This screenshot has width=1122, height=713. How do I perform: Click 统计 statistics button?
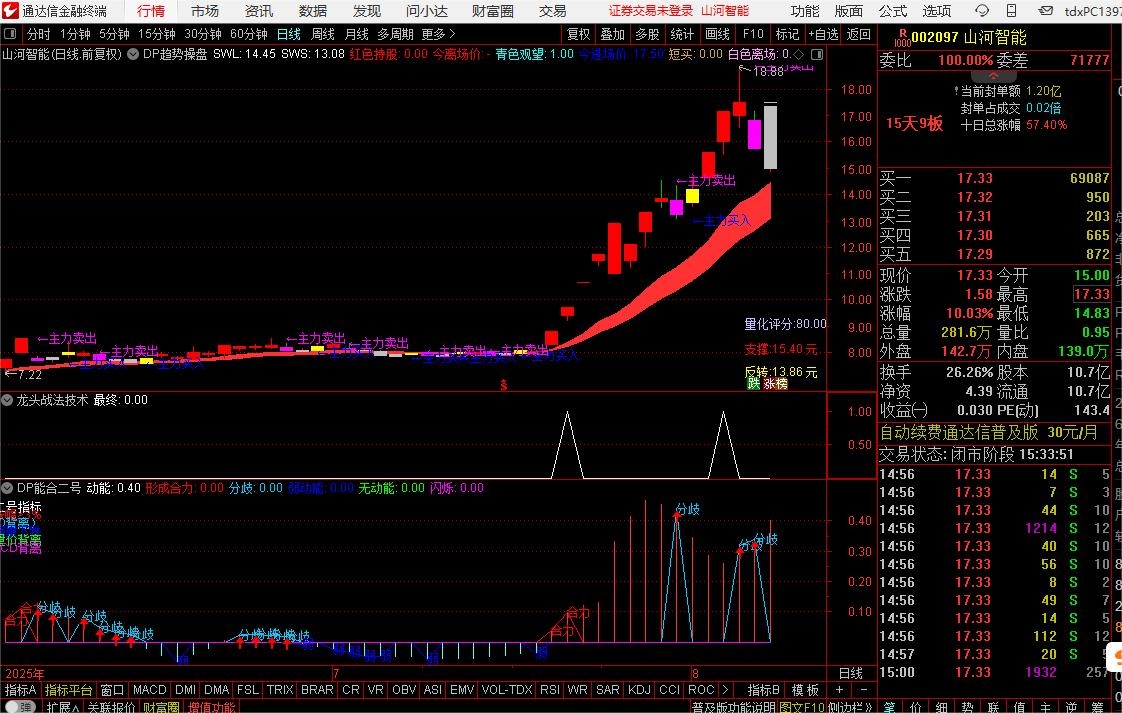682,34
